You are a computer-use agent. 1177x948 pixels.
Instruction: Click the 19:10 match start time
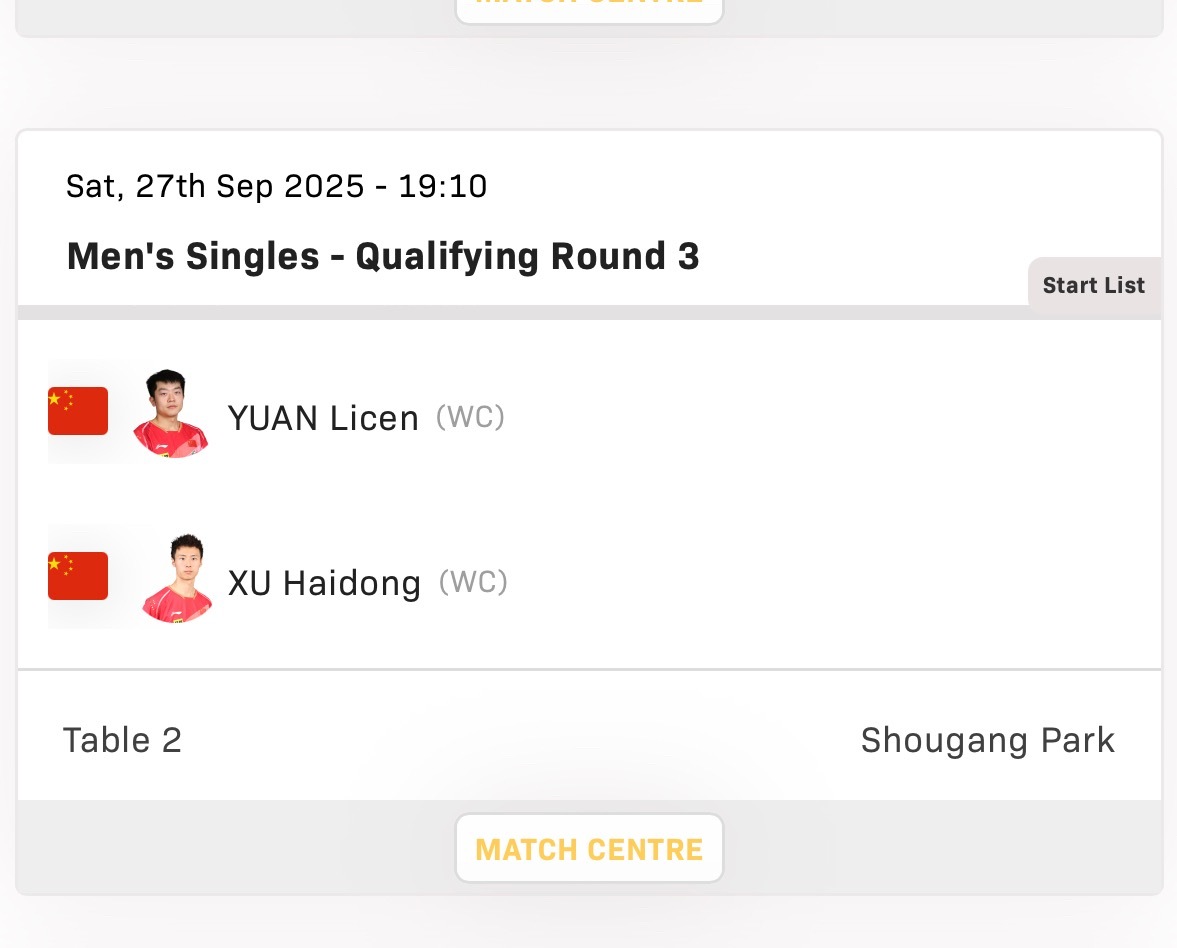click(443, 186)
